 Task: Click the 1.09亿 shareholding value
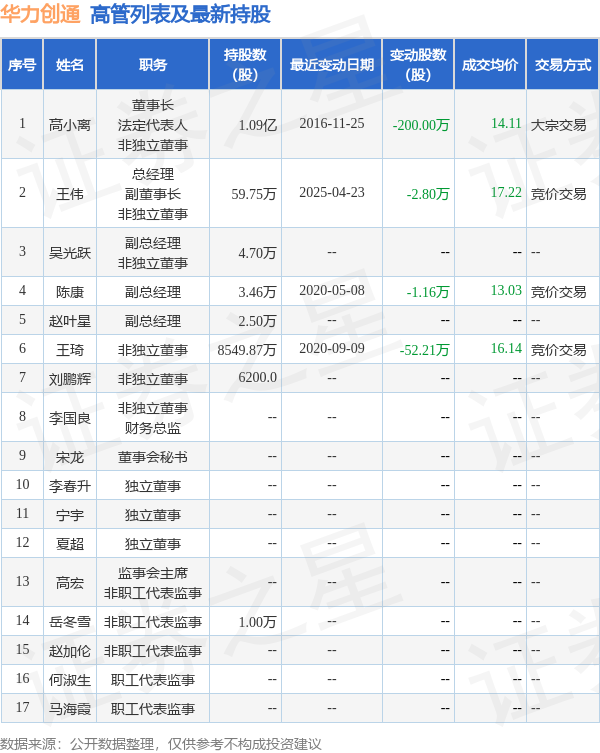(257, 125)
